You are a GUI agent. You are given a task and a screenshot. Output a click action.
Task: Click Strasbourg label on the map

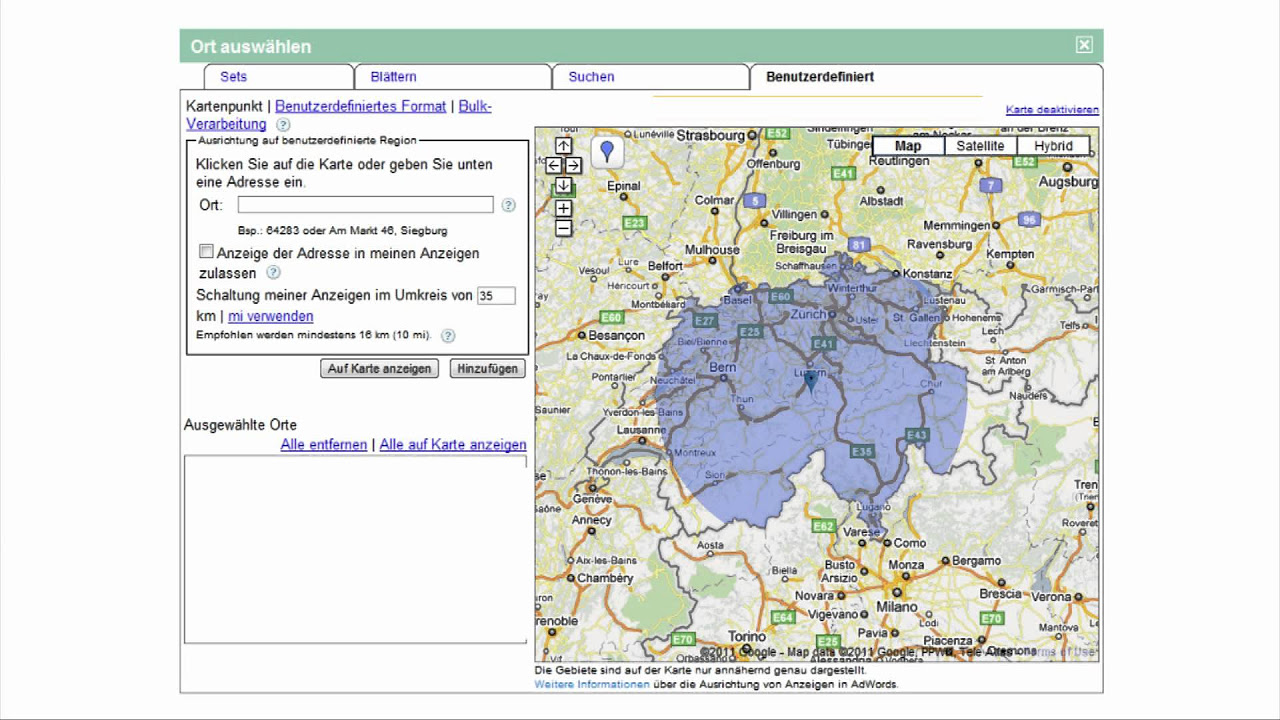coord(711,135)
